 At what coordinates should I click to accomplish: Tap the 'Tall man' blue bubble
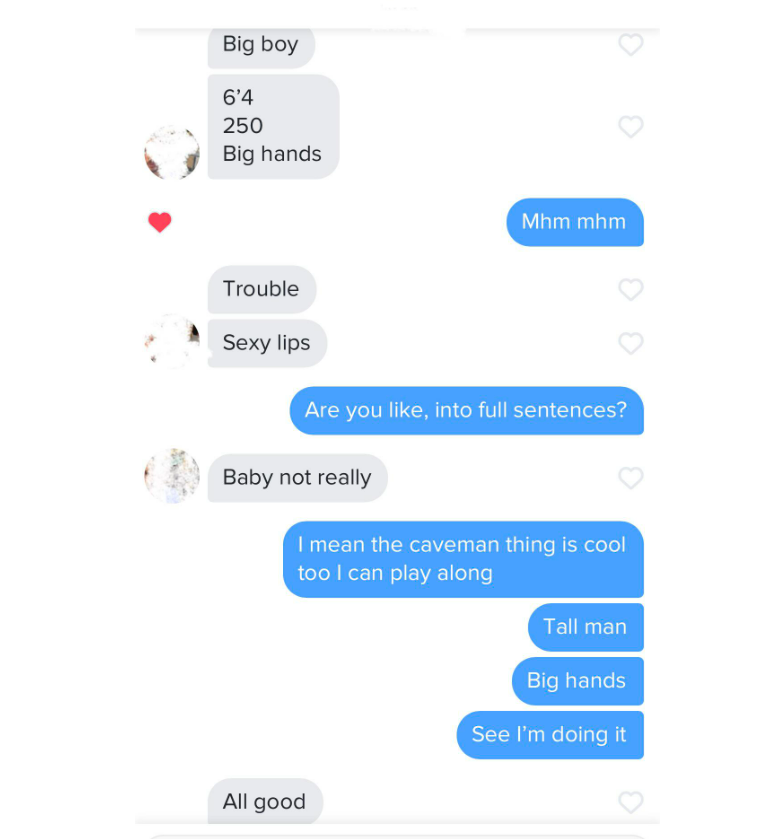pyautogui.click(x=586, y=627)
